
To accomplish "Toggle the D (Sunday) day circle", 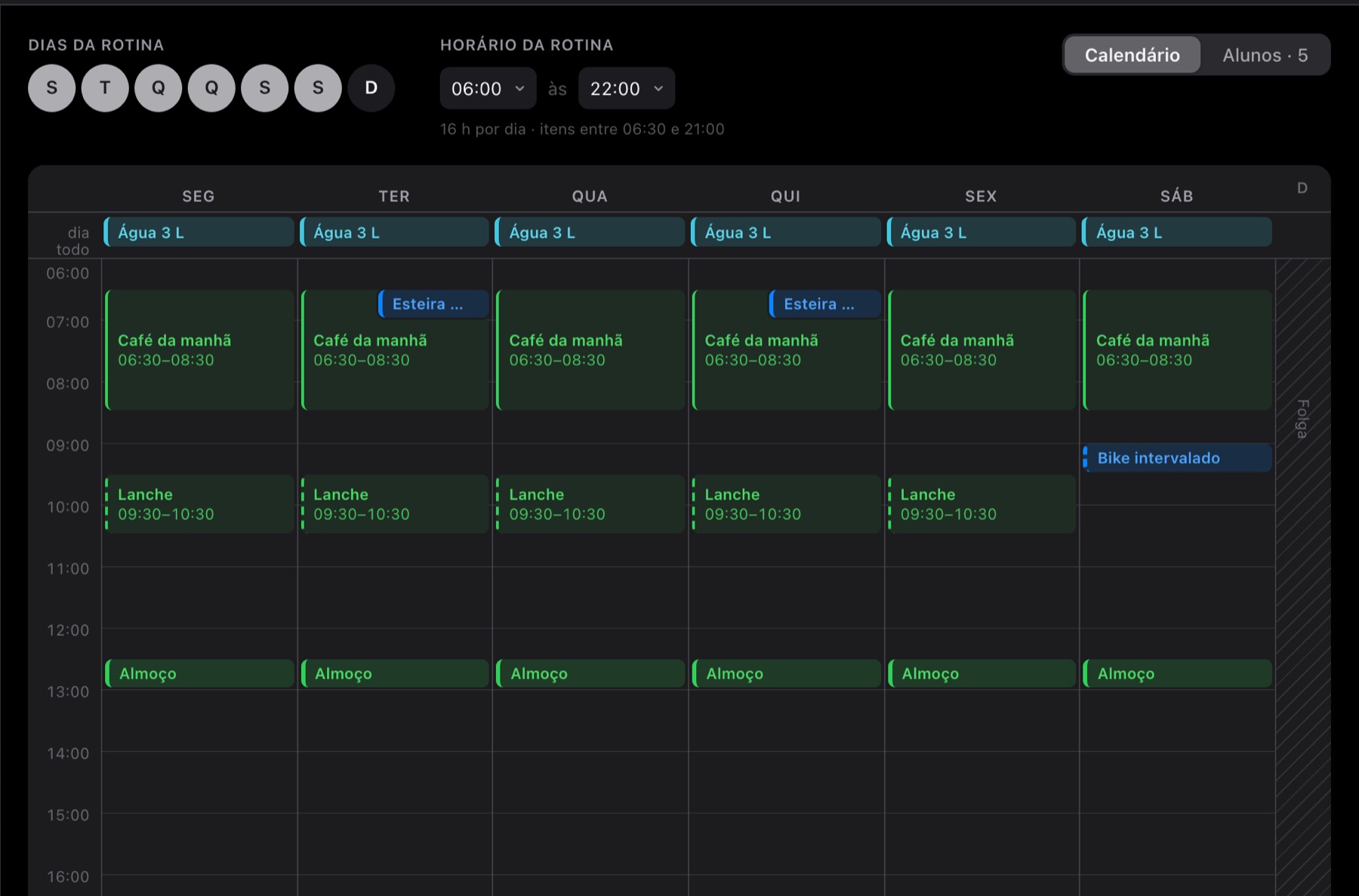I will [371, 88].
